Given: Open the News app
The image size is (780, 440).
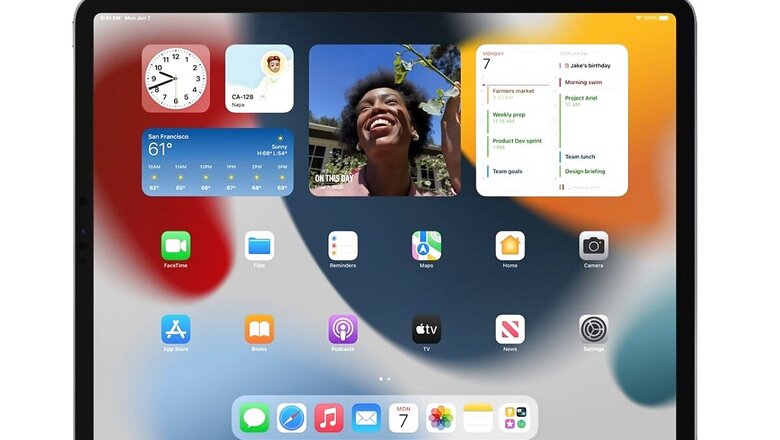Looking at the screenshot, I should [510, 329].
